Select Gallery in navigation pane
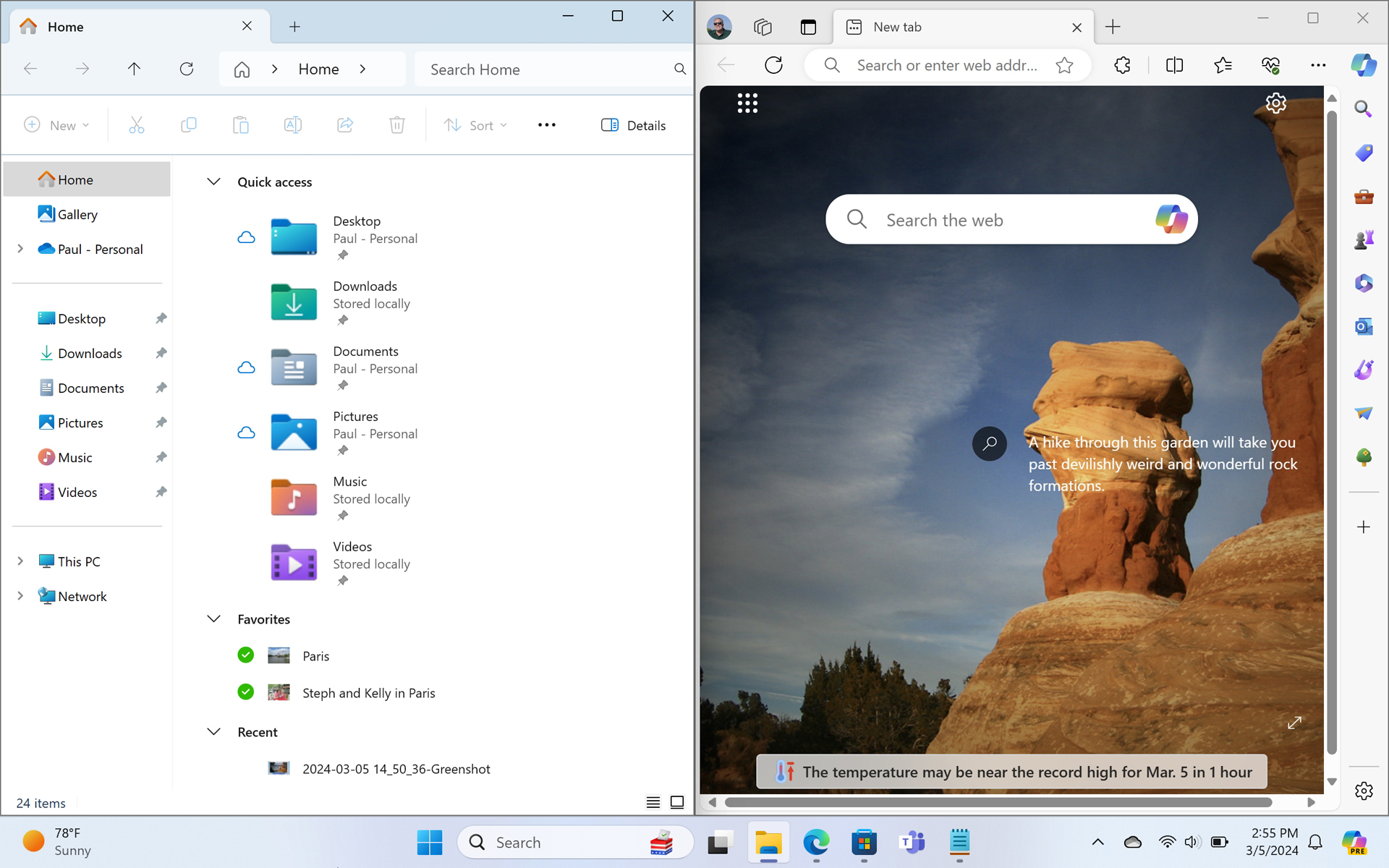 [77, 214]
